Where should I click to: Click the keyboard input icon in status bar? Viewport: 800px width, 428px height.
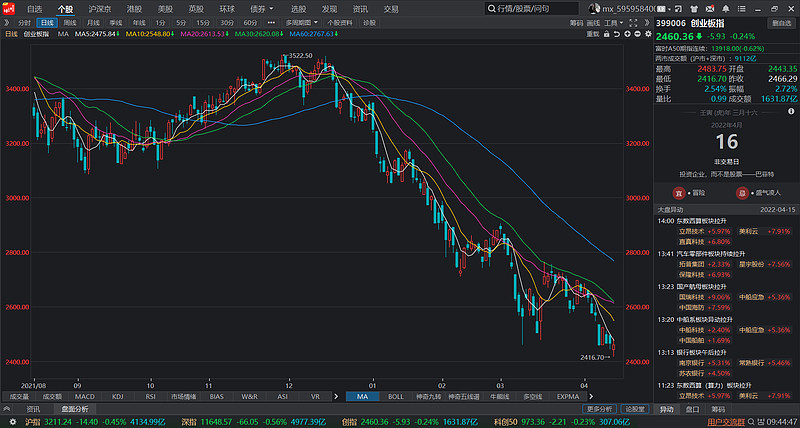coord(761,422)
